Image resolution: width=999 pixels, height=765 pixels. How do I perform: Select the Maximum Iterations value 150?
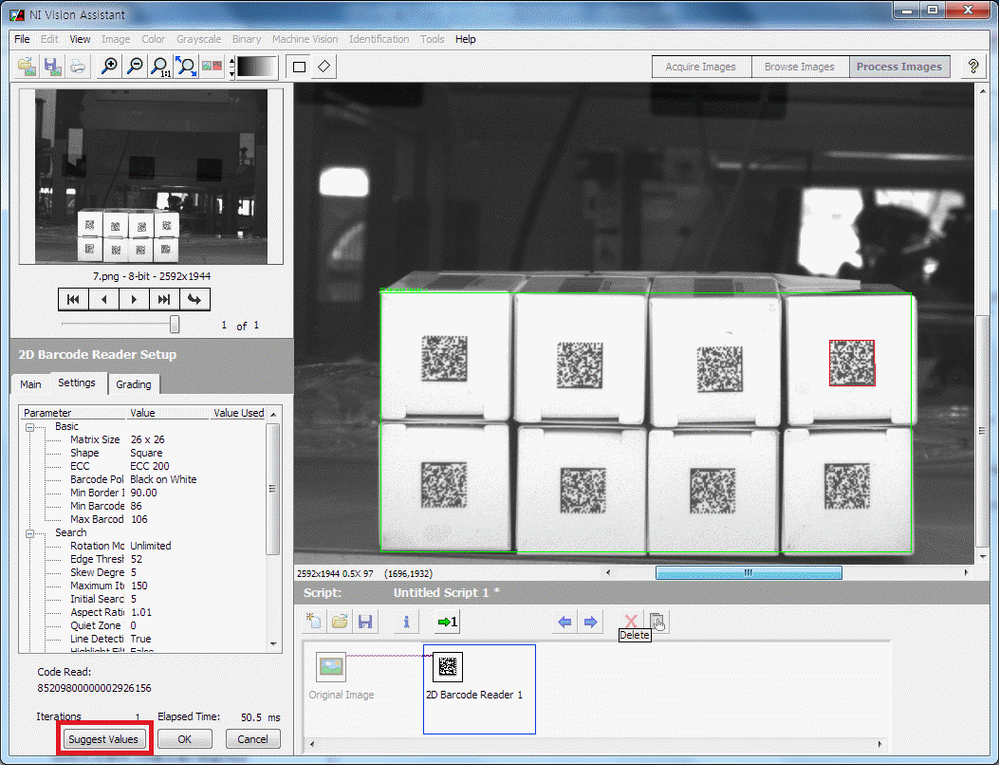tap(139, 586)
